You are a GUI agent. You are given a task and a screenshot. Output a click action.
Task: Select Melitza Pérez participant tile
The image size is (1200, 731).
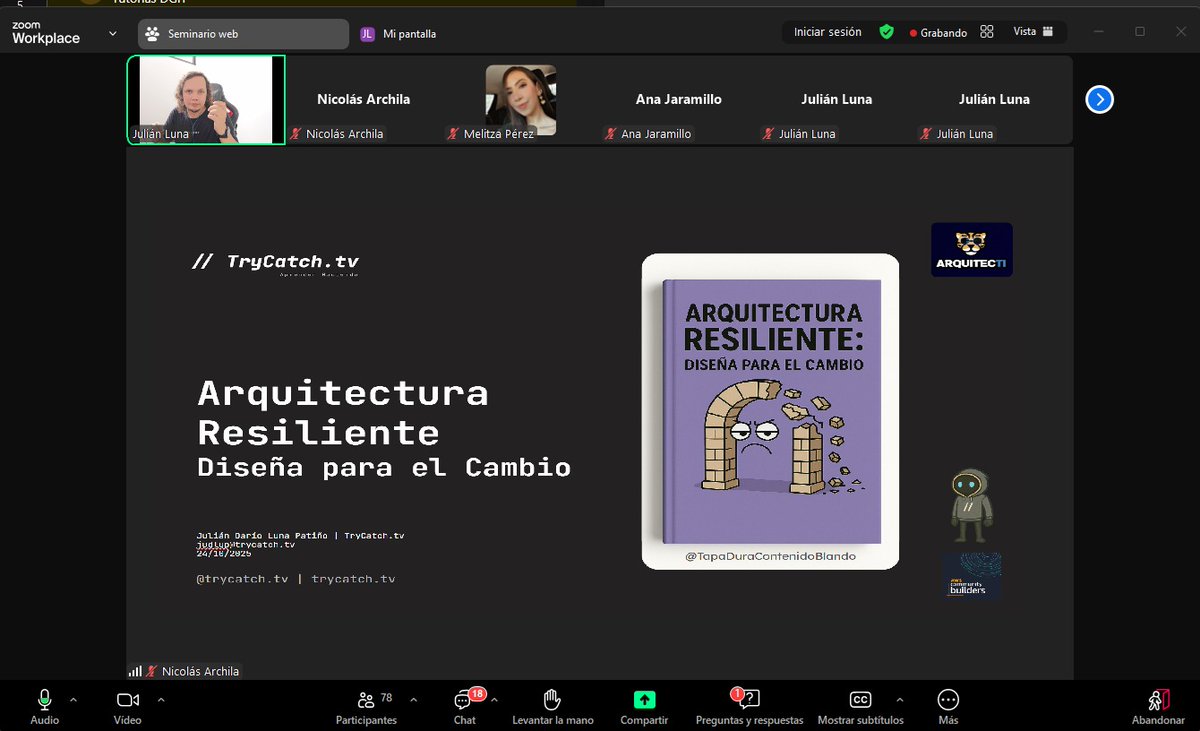pyautogui.click(x=521, y=100)
